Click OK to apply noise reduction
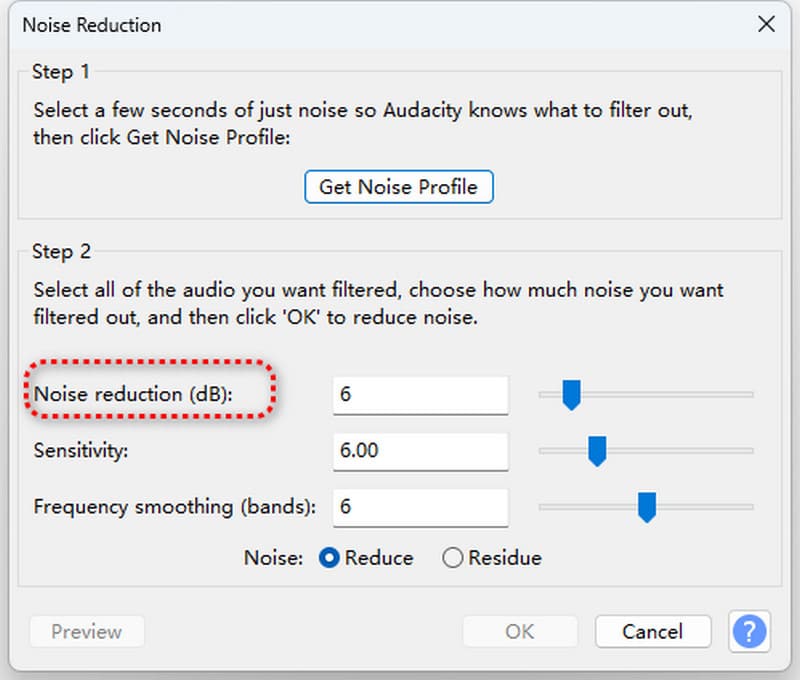 (519, 632)
